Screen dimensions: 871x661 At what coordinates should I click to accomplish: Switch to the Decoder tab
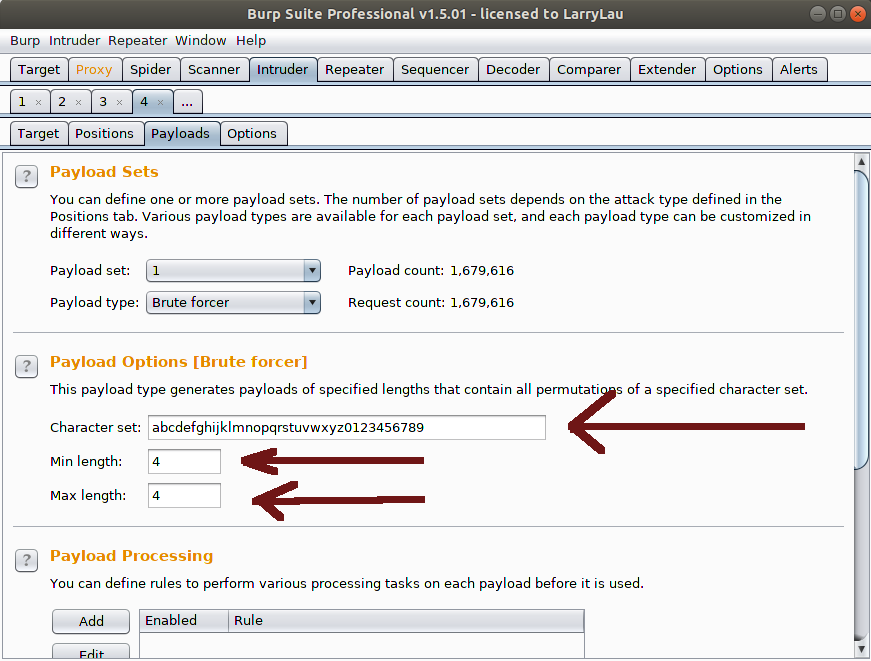coord(513,70)
